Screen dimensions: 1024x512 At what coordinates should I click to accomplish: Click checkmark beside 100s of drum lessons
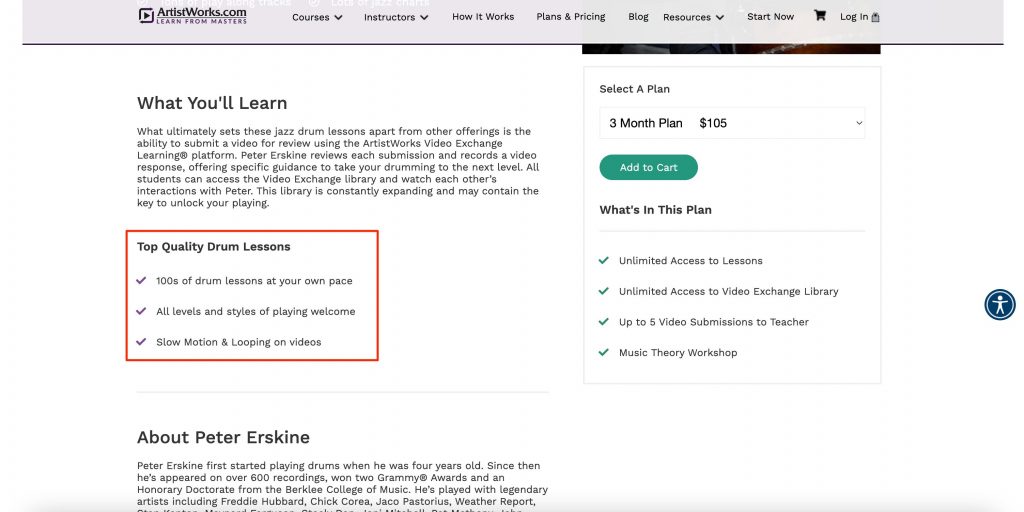141,280
